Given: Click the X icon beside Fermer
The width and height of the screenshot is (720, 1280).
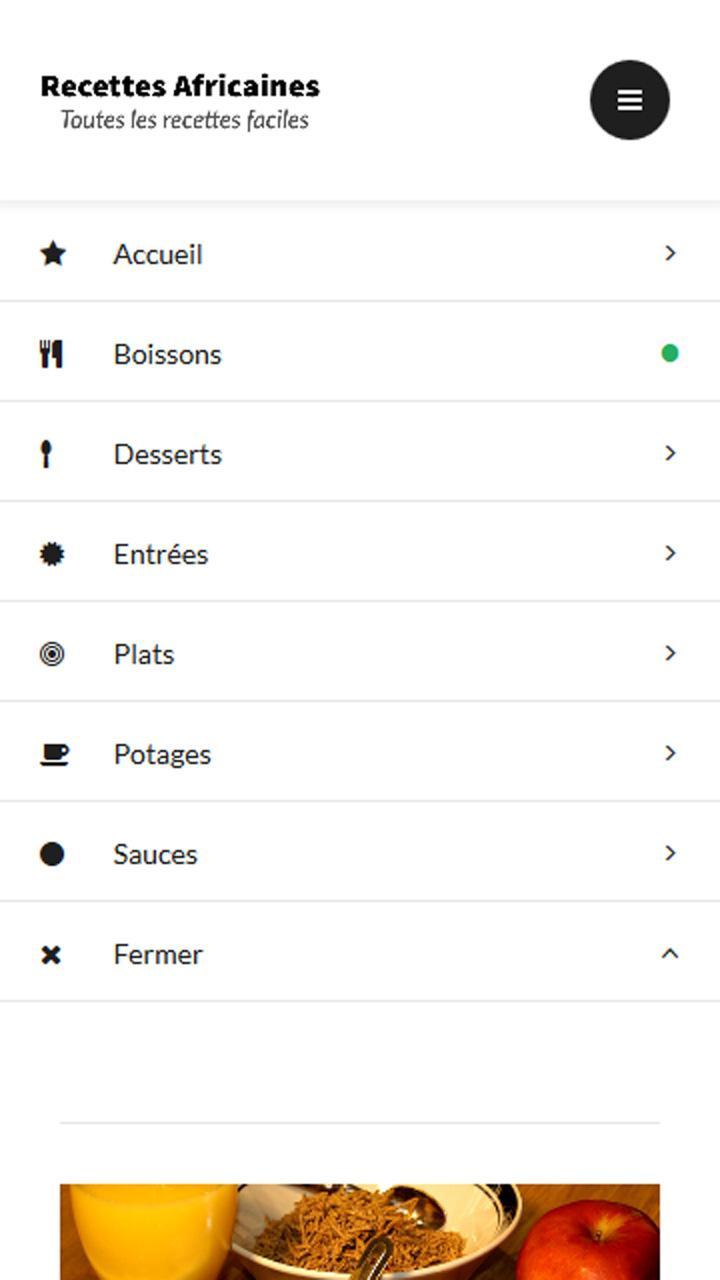Looking at the screenshot, I should (x=51, y=953).
